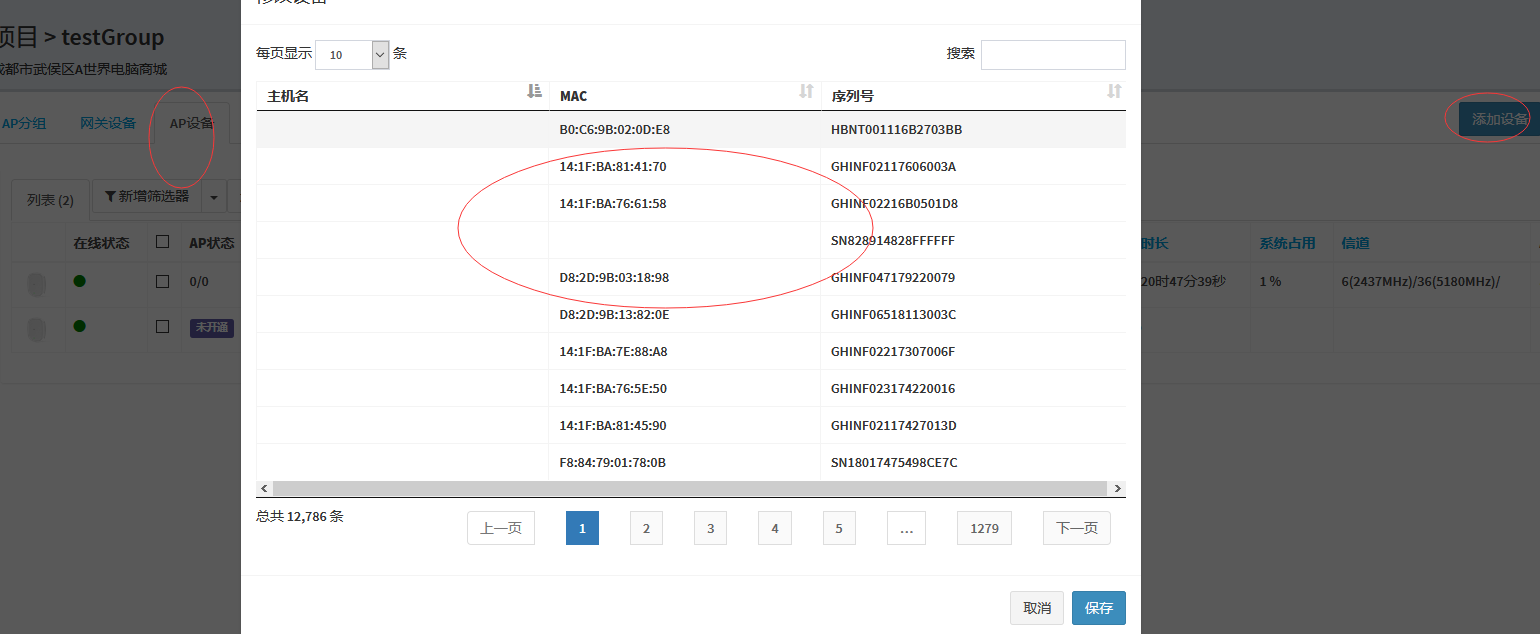This screenshot has height=634, width=1540.
Task: Go to 下一页 in pagination
Action: click(1076, 528)
